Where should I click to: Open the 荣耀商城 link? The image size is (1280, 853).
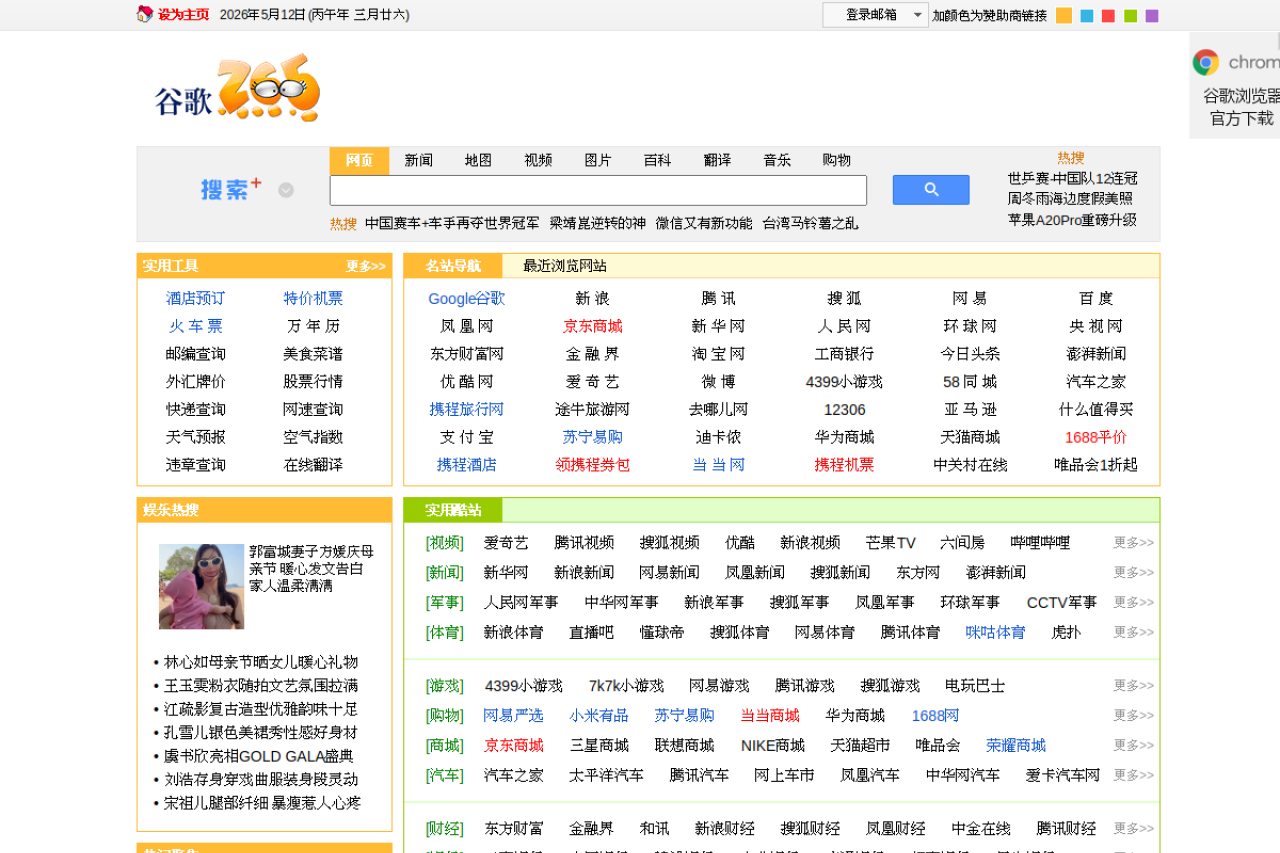(1016, 746)
